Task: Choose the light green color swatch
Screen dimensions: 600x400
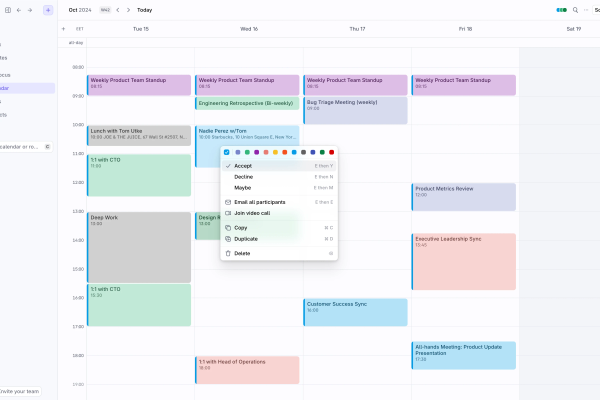Action: tap(247, 152)
